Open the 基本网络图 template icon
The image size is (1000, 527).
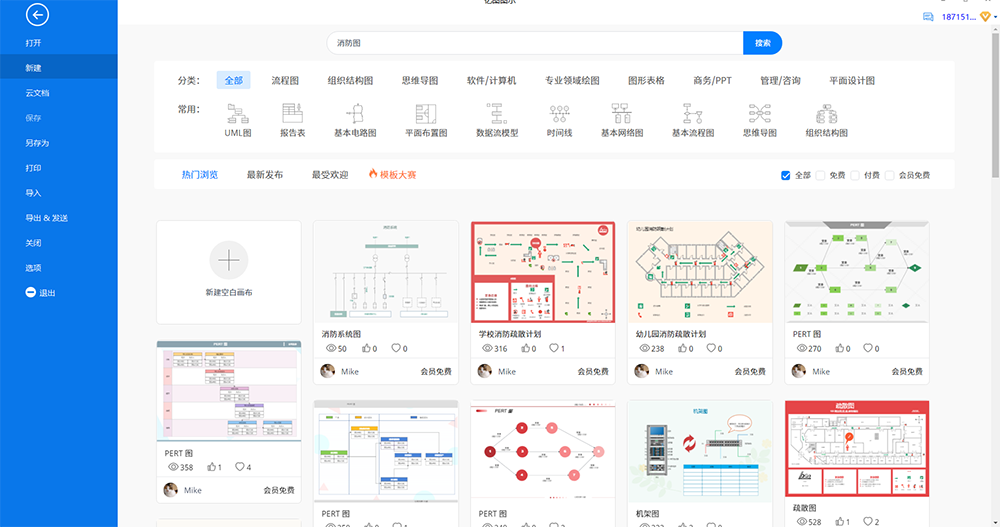pyautogui.click(x=622, y=114)
